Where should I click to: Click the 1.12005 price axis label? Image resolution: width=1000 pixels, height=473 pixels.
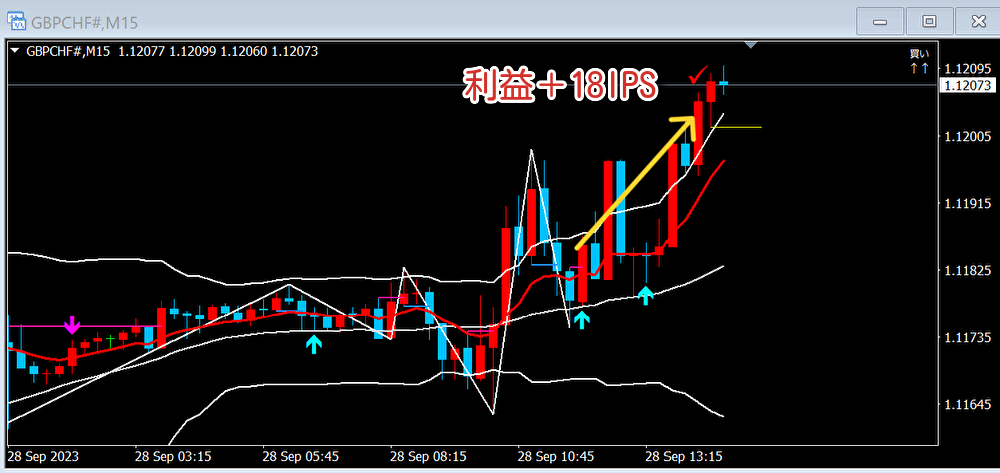(968, 136)
